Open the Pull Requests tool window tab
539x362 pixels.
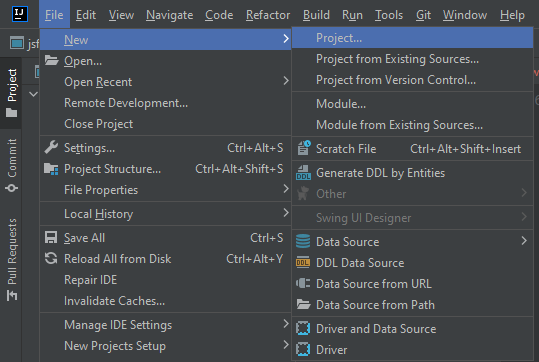tap(11, 260)
